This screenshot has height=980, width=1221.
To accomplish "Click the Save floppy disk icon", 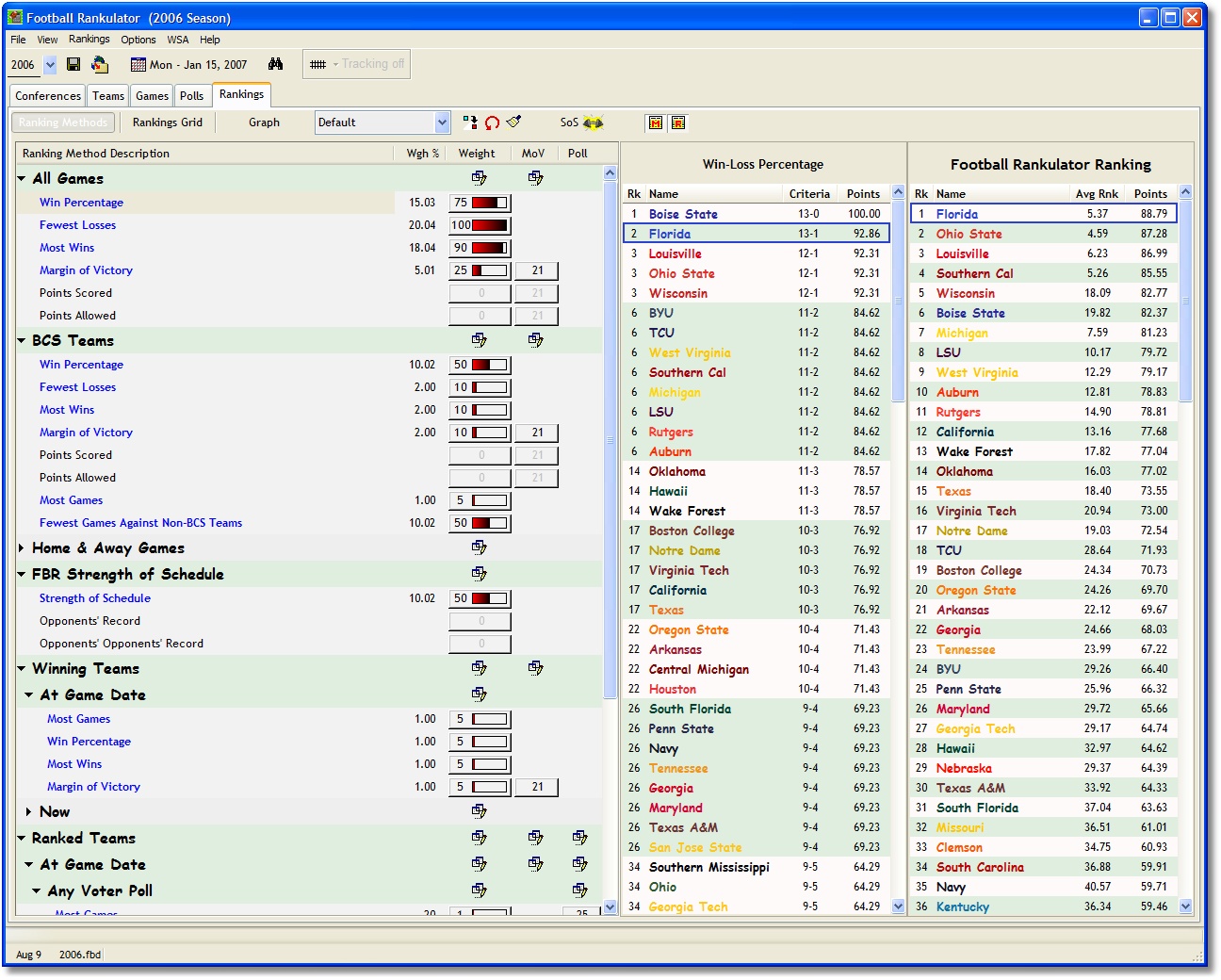I will [x=73, y=64].
